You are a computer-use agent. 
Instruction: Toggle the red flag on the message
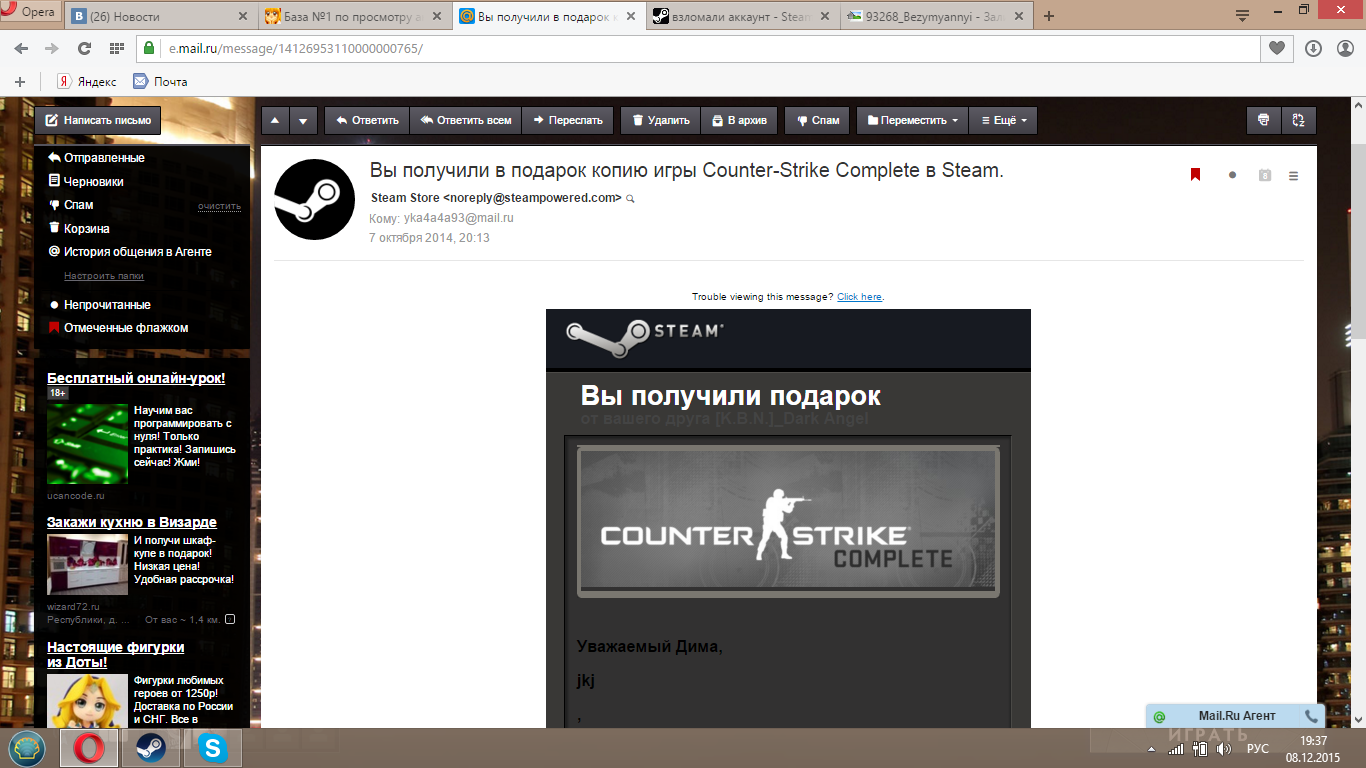coord(1195,175)
